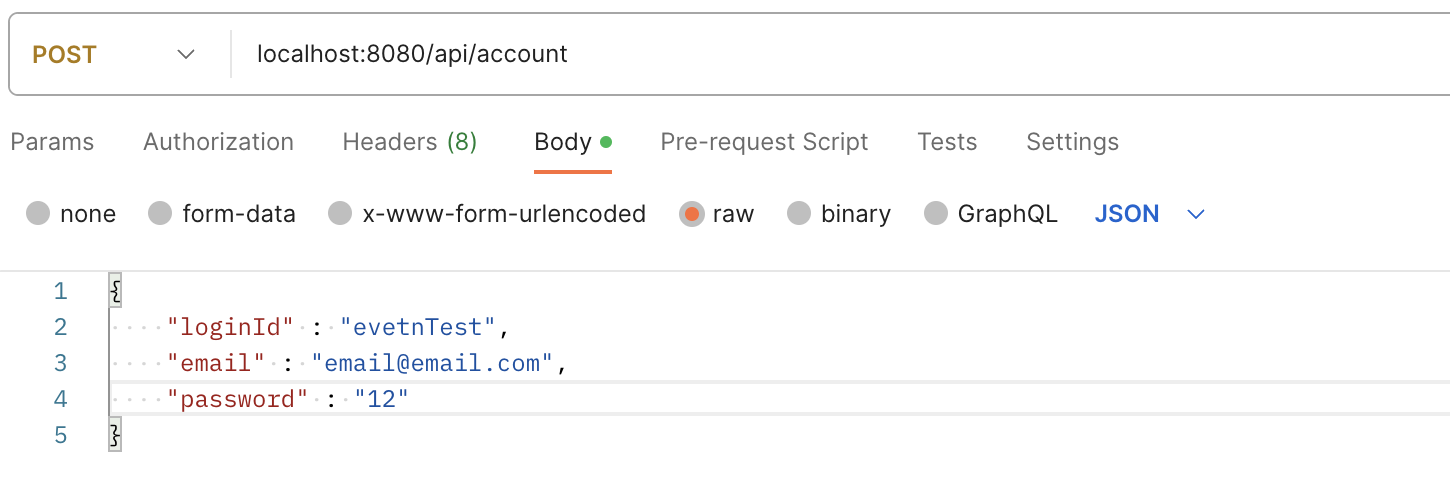Select the GraphQL body type

pos(936,214)
